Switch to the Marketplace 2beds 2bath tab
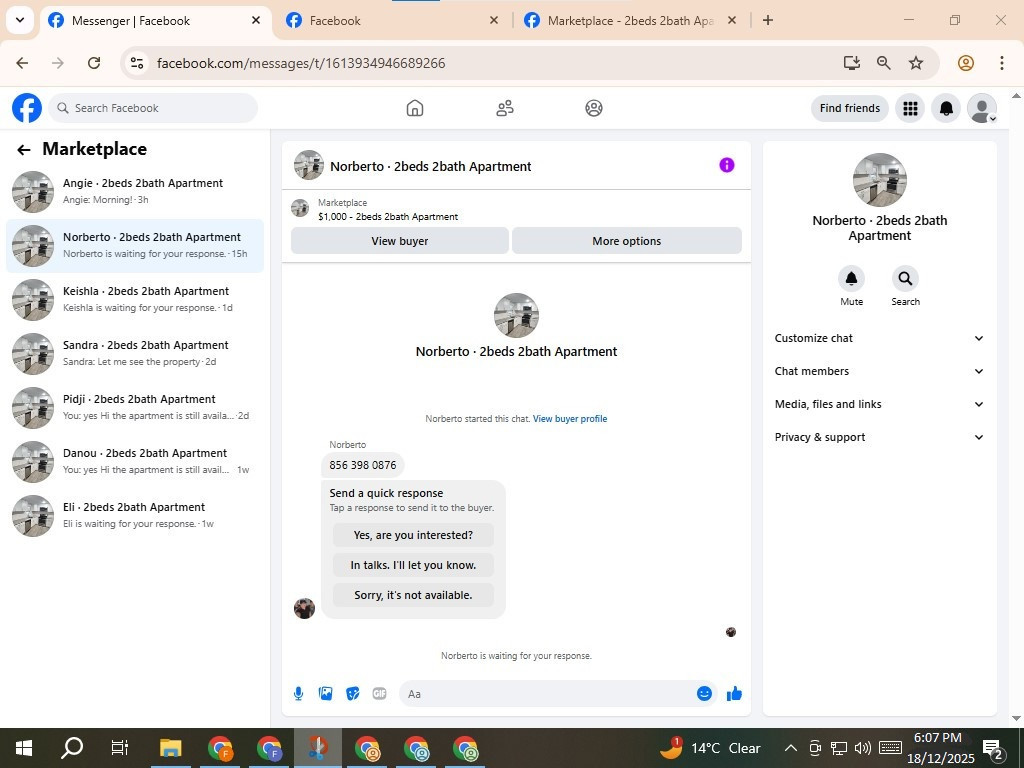 pos(620,20)
